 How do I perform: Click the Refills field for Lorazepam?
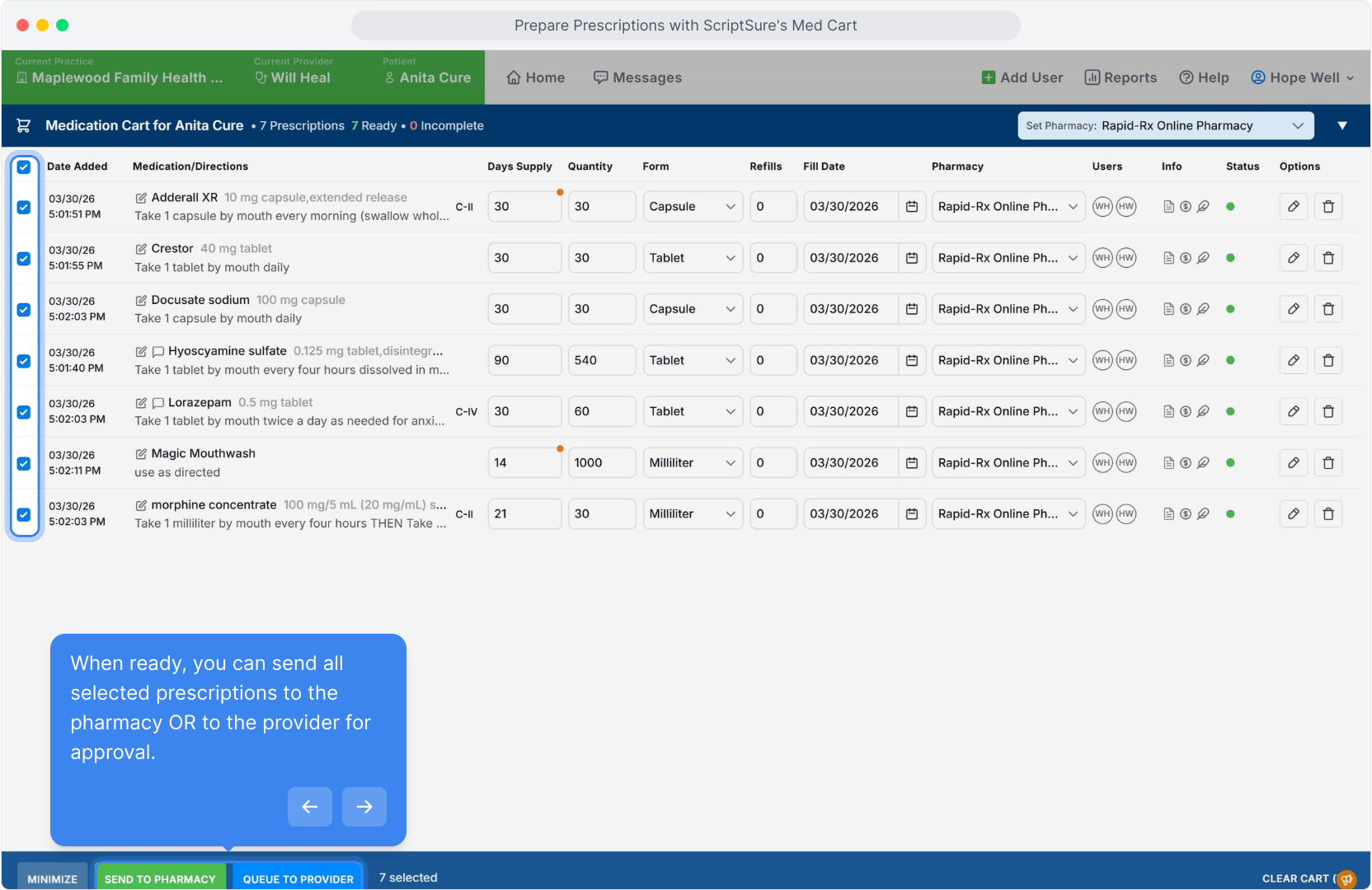[773, 411]
